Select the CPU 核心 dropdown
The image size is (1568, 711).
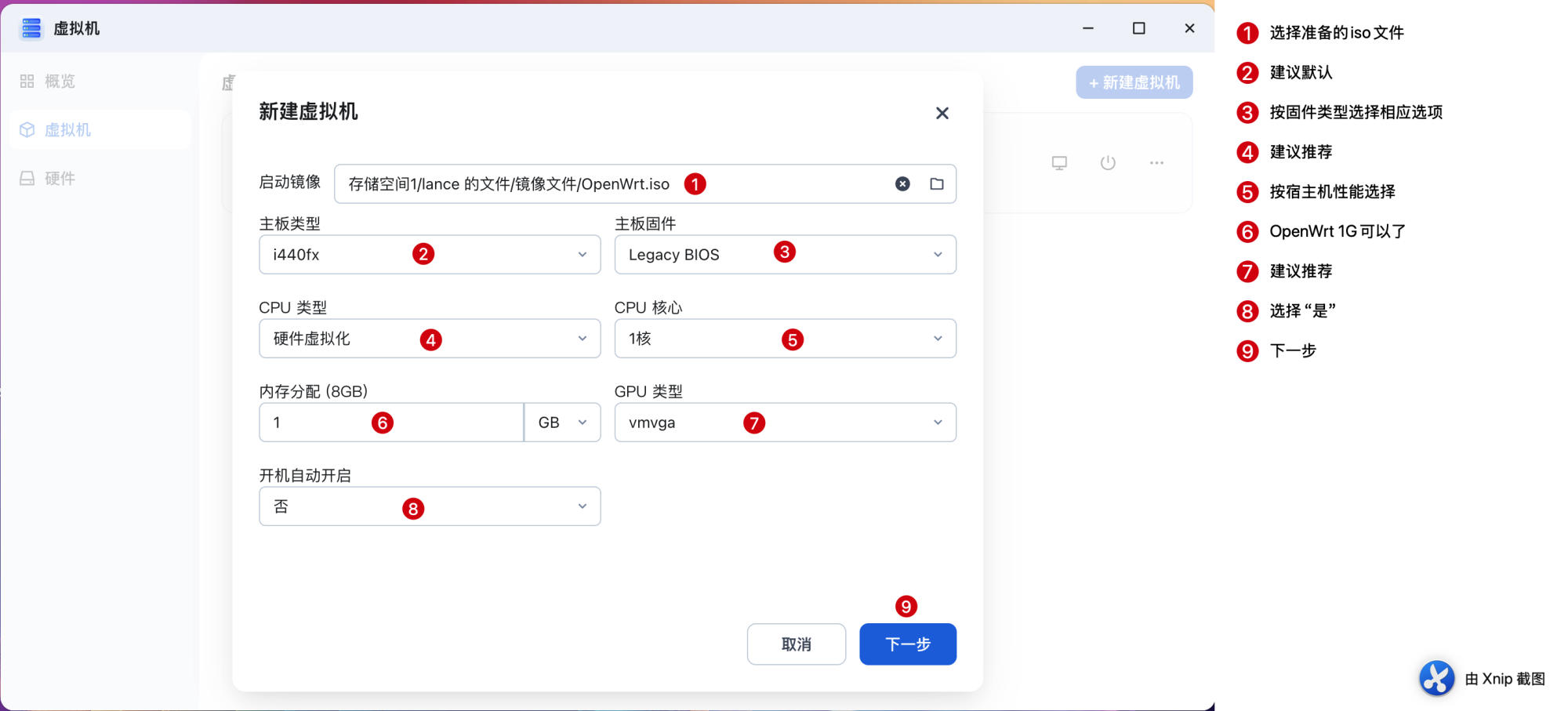[785, 339]
